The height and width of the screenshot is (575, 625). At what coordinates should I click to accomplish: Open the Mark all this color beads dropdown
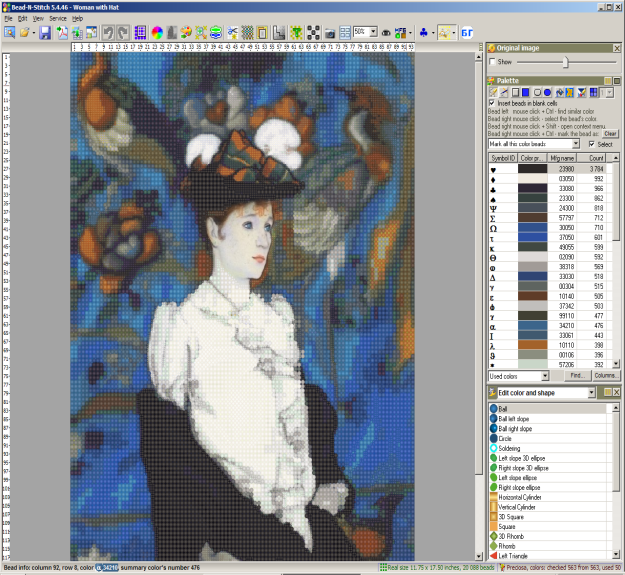576,144
